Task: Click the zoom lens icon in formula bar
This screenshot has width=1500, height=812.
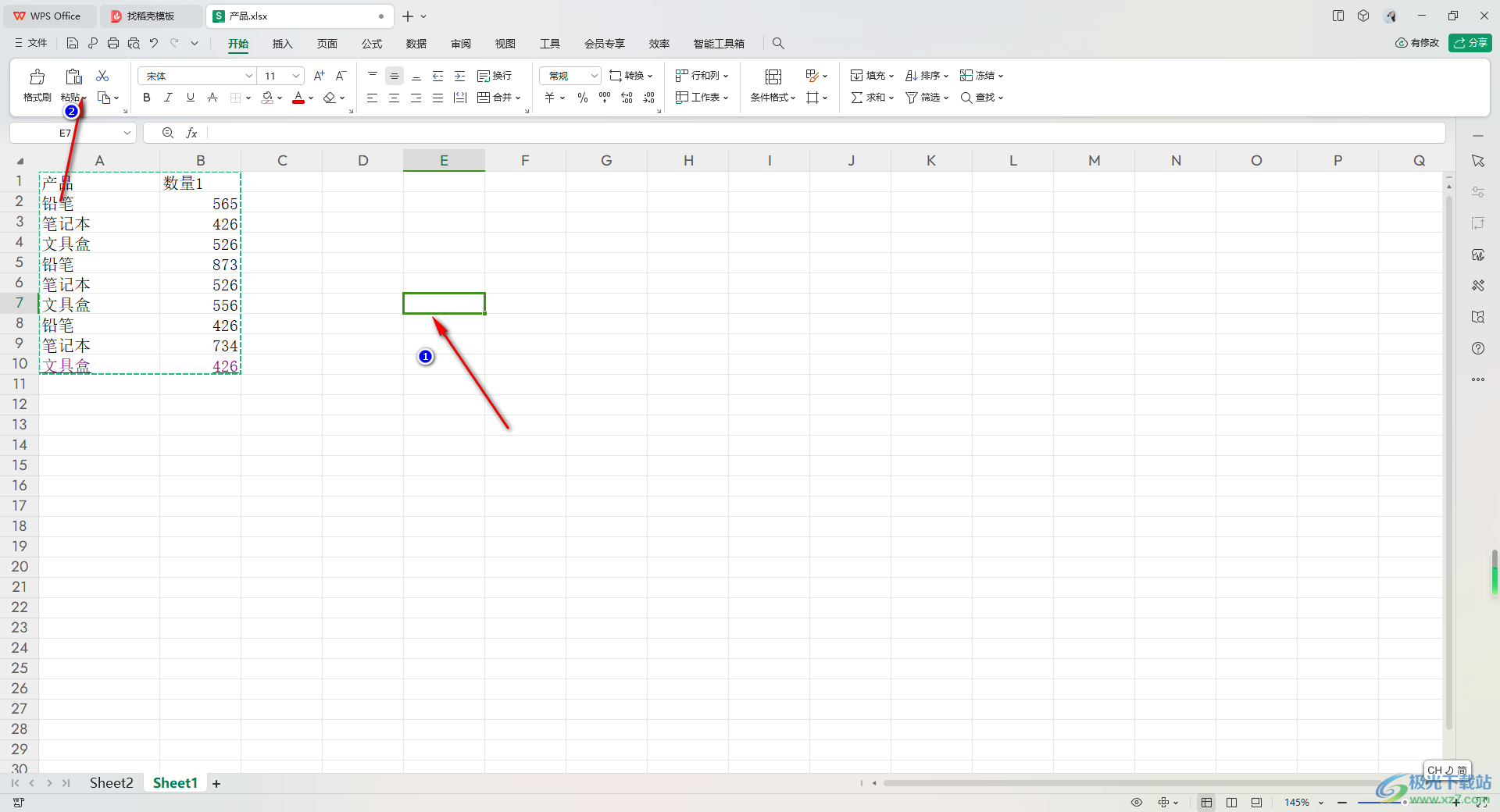Action: point(168,134)
